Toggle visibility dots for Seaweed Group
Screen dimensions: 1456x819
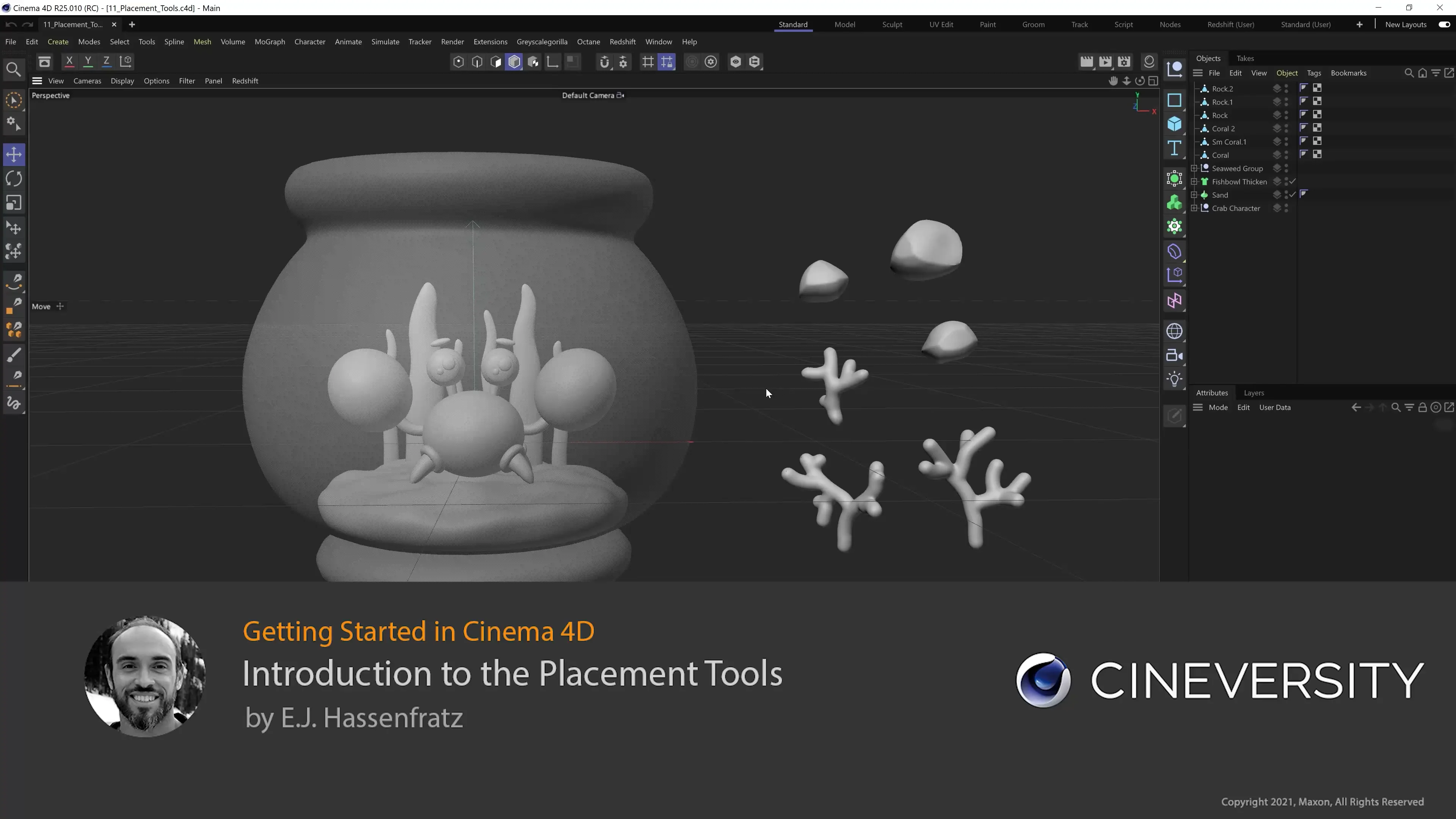(1287, 168)
